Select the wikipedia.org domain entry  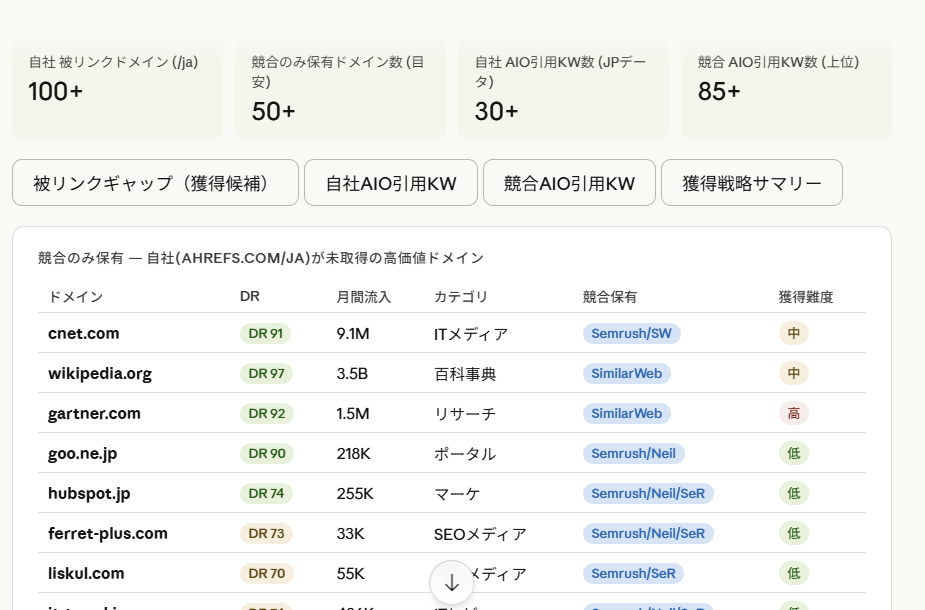(100, 373)
